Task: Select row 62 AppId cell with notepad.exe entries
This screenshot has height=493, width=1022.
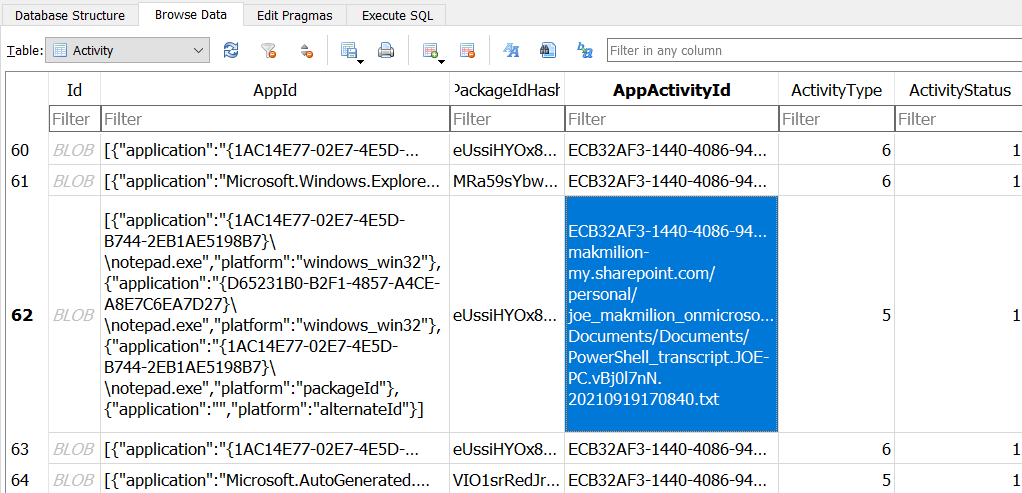Action: pyautogui.click(x=275, y=314)
